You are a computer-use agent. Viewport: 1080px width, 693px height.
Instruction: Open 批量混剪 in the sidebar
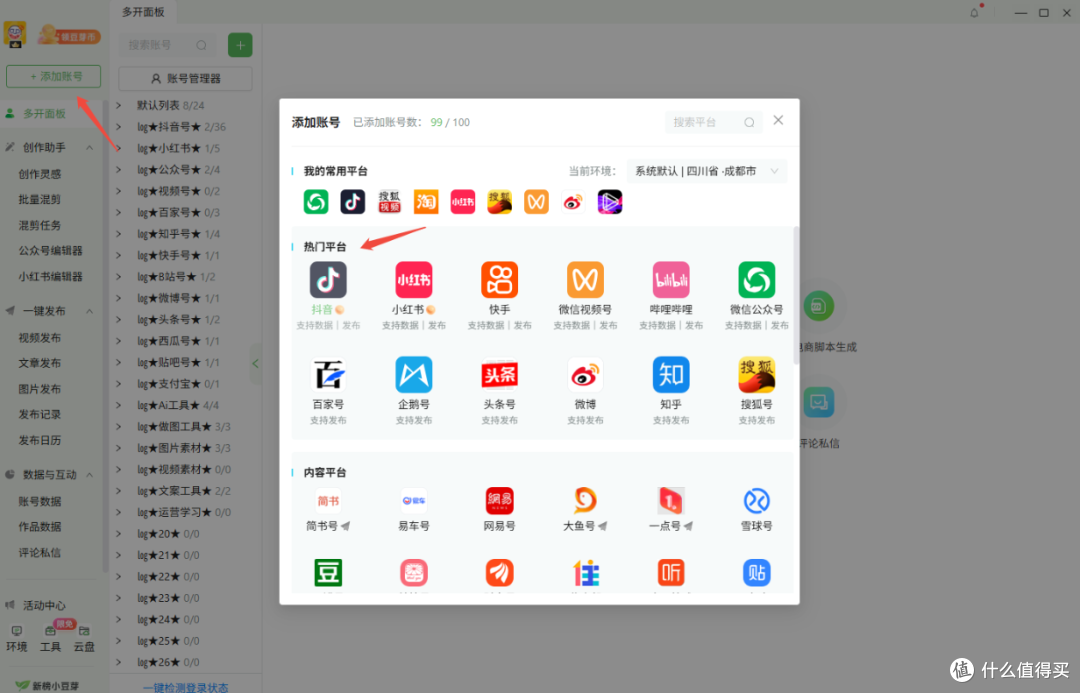[40, 199]
